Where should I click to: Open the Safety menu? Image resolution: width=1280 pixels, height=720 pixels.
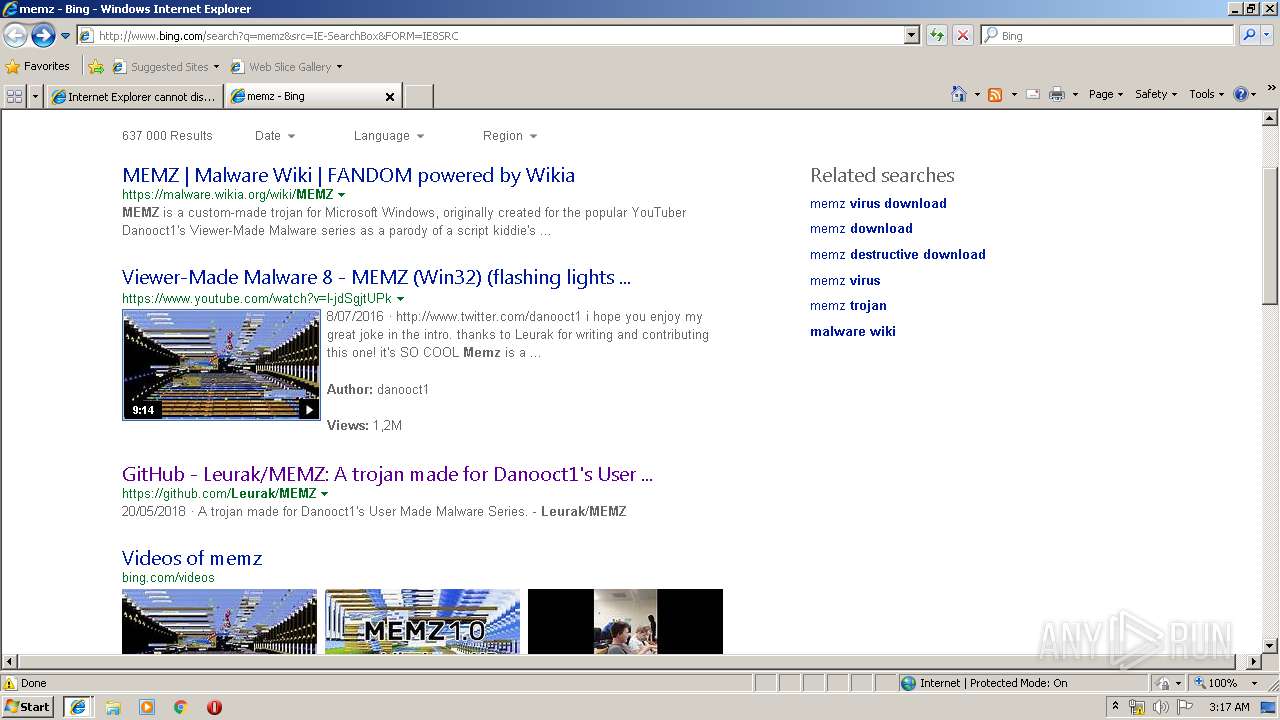coord(1156,94)
